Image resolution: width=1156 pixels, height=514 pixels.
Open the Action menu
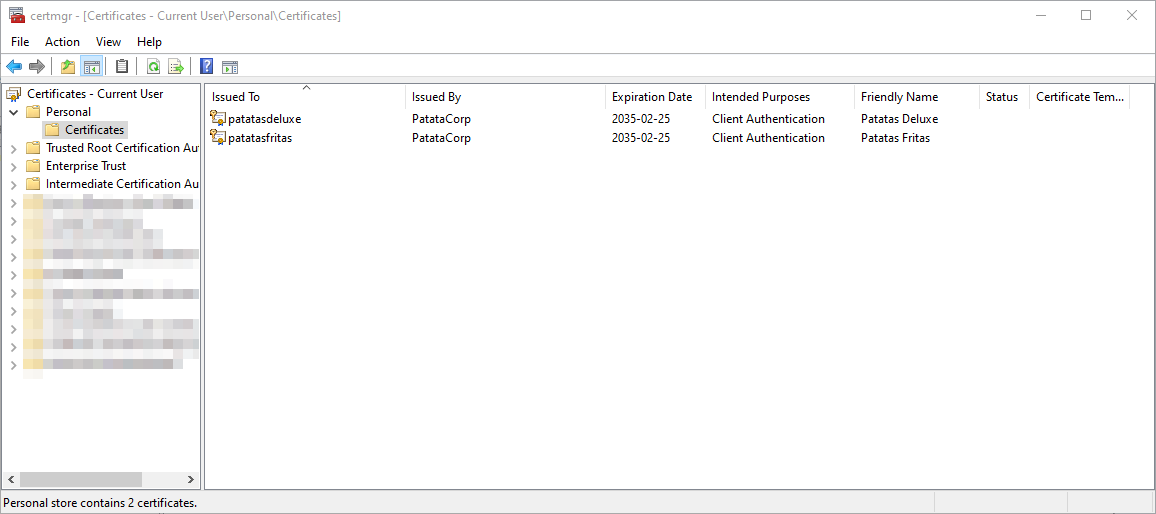(x=62, y=42)
